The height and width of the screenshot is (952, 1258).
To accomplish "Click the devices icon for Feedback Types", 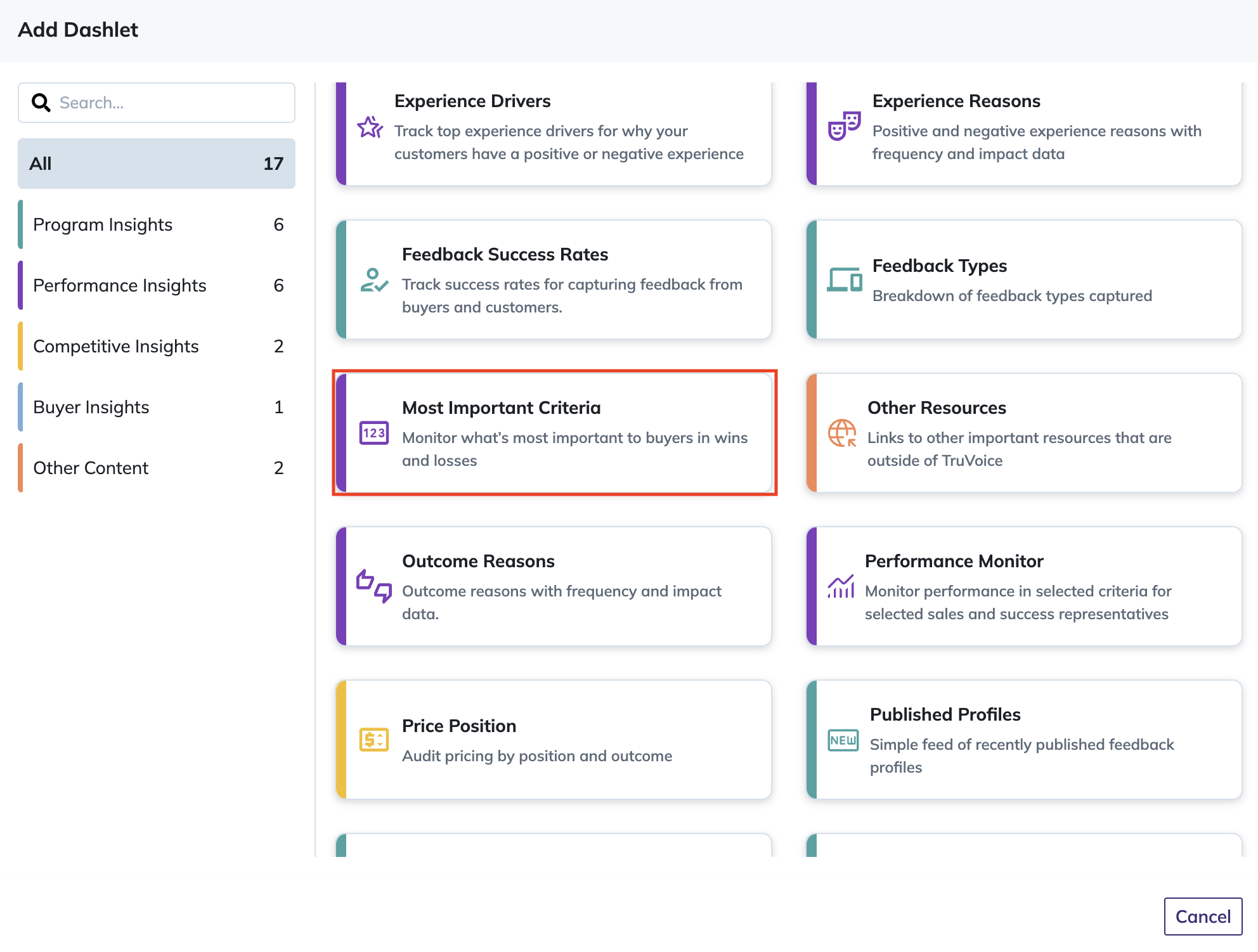I will [845, 280].
